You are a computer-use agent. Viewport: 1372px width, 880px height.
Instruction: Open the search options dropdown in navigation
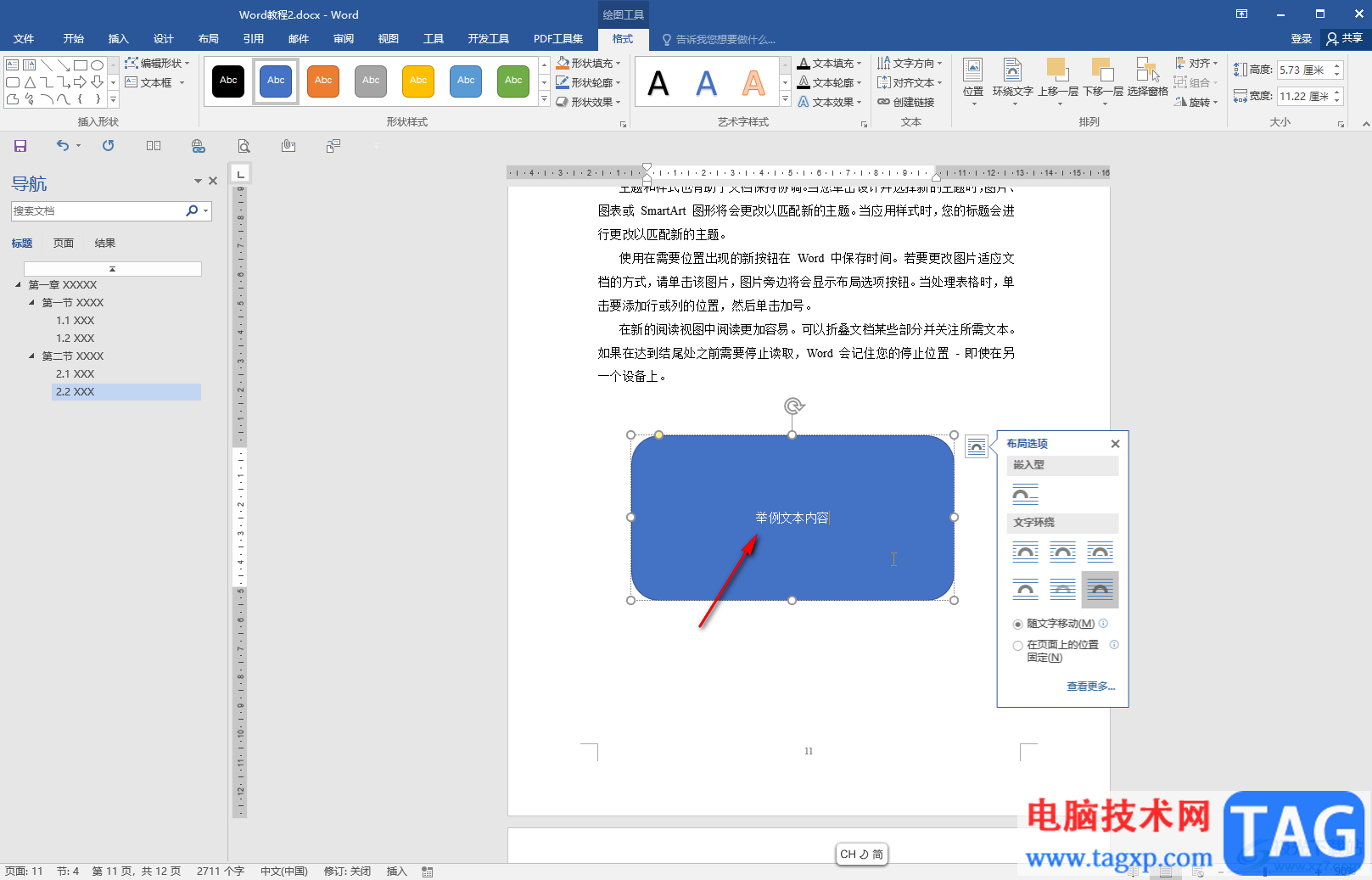point(206,210)
